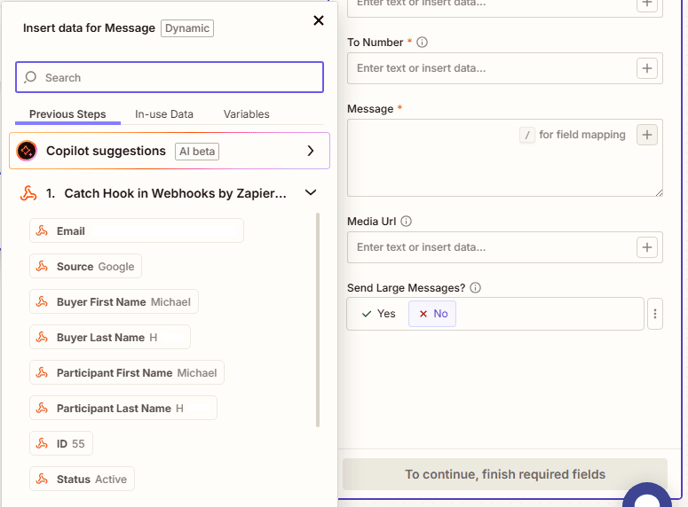Screen dimensions: 688x507
Task: Select No for Send Large Messages
Action: (x=433, y=313)
